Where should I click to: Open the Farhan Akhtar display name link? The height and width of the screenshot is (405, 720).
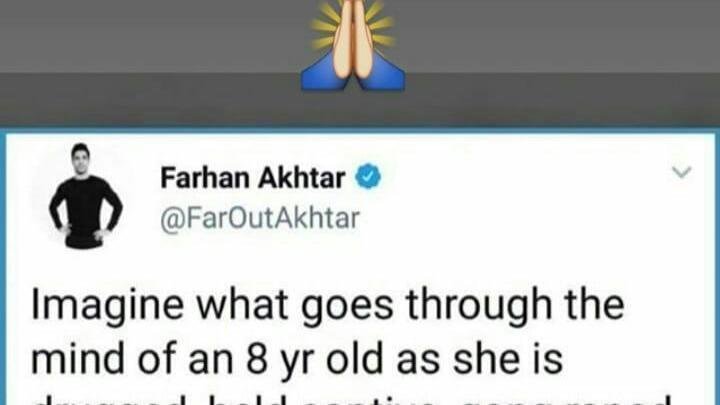253,178
